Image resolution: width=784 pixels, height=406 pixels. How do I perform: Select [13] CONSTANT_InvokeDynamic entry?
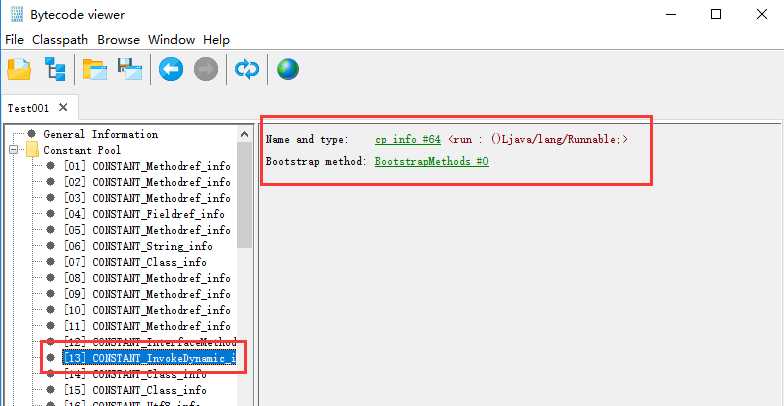(x=149, y=358)
